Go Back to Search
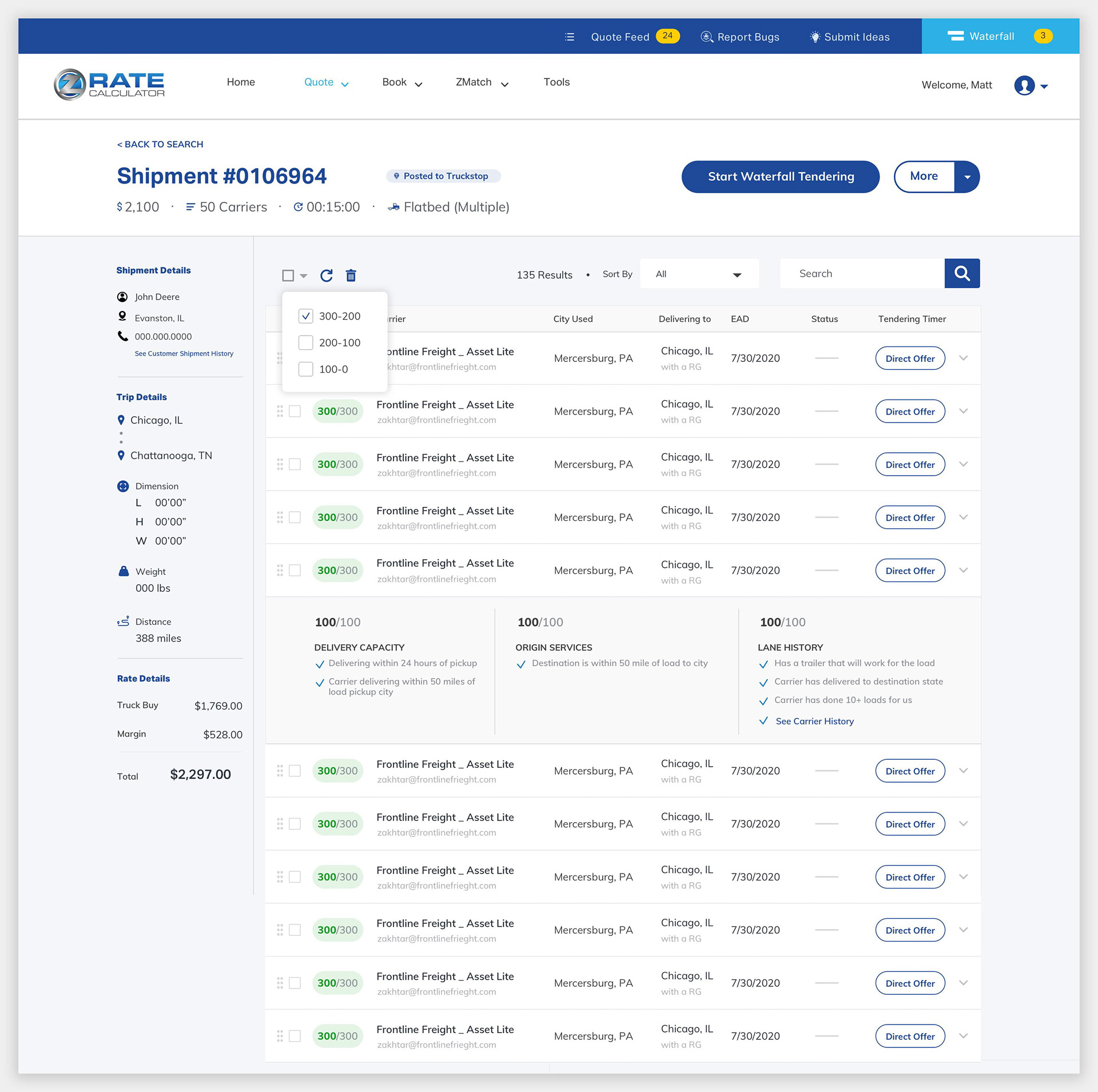 click(160, 144)
